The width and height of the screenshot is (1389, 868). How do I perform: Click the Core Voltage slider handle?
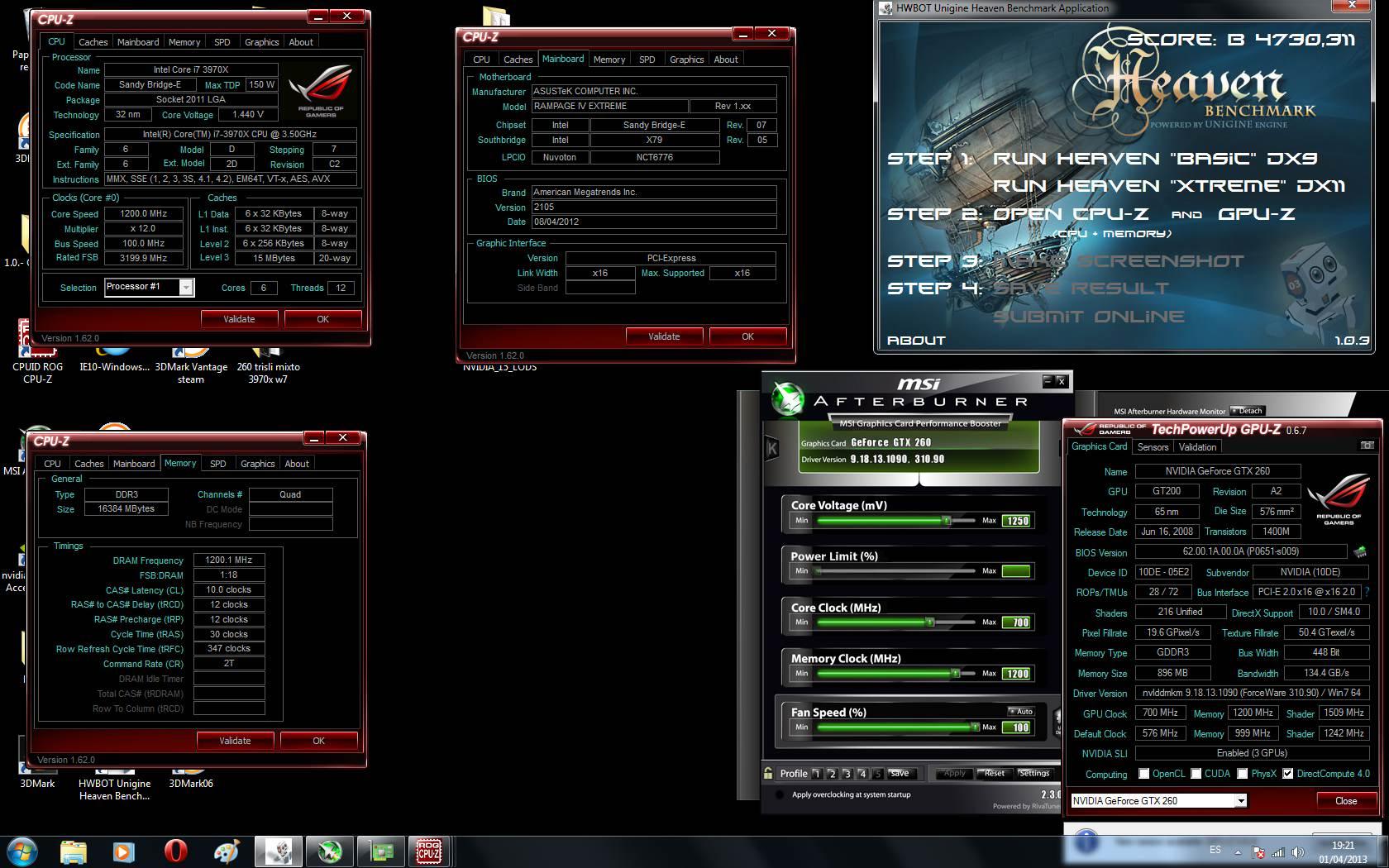pyautogui.click(x=947, y=521)
